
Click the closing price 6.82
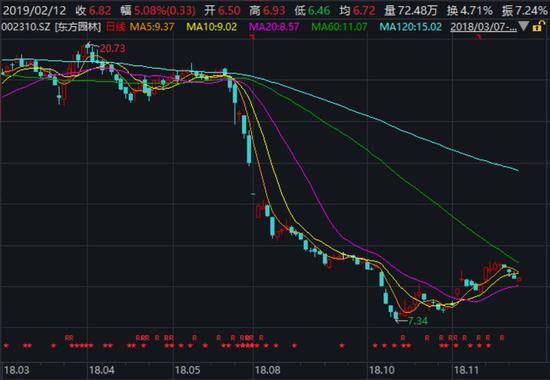click(x=100, y=11)
